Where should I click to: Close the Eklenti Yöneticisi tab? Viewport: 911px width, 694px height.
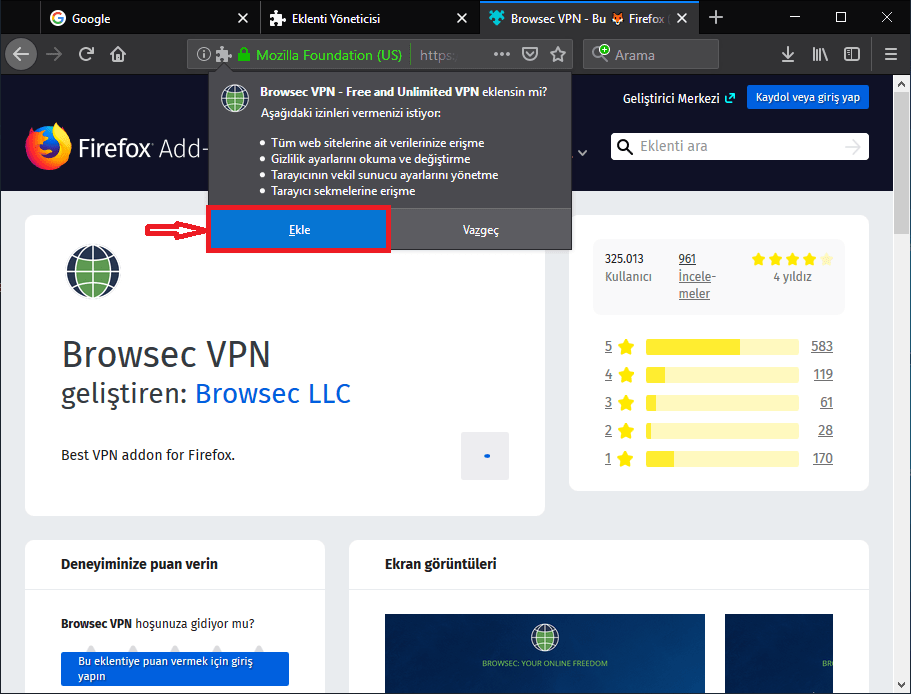click(461, 19)
